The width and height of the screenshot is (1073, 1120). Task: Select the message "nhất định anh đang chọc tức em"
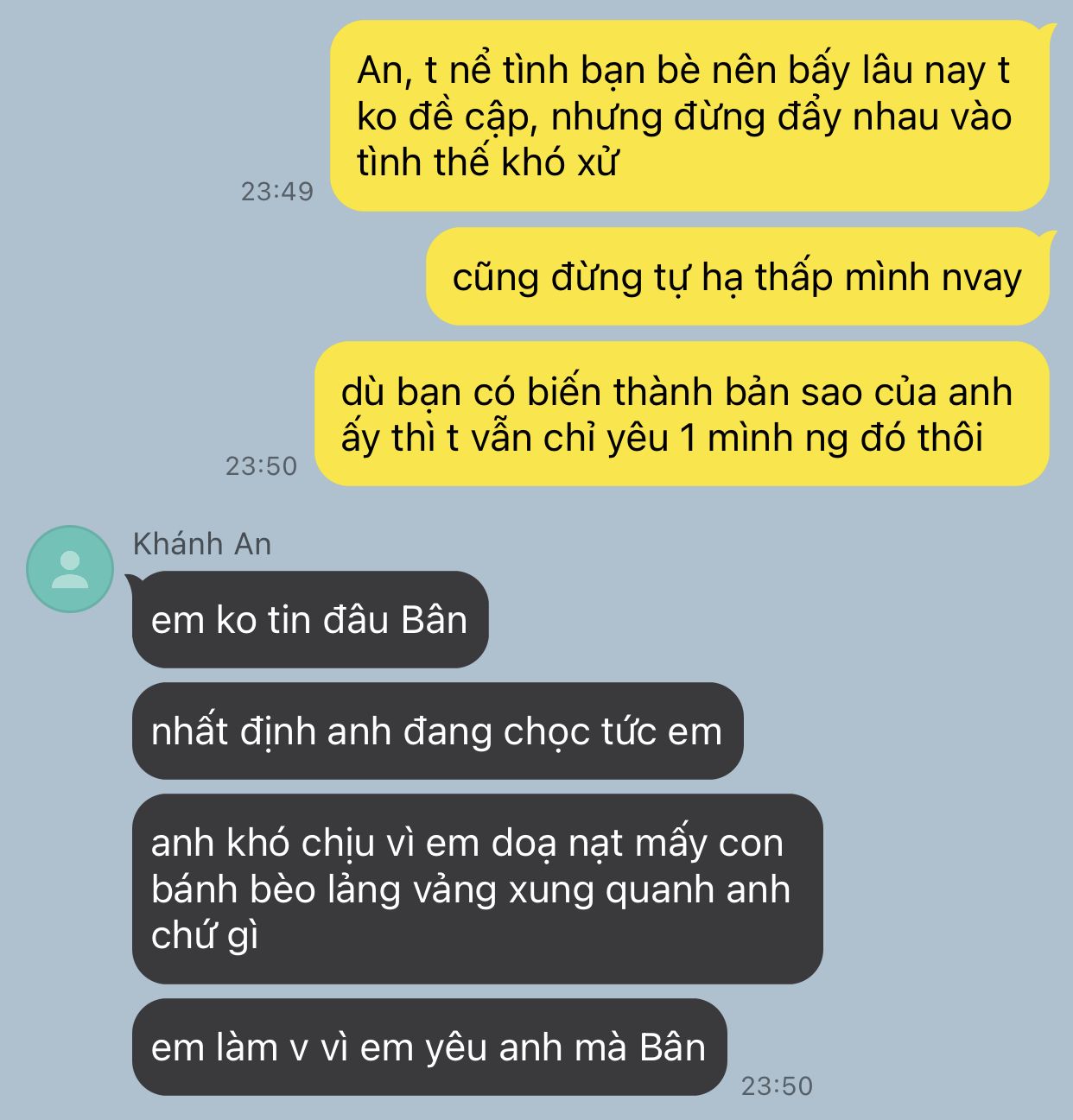point(437,731)
